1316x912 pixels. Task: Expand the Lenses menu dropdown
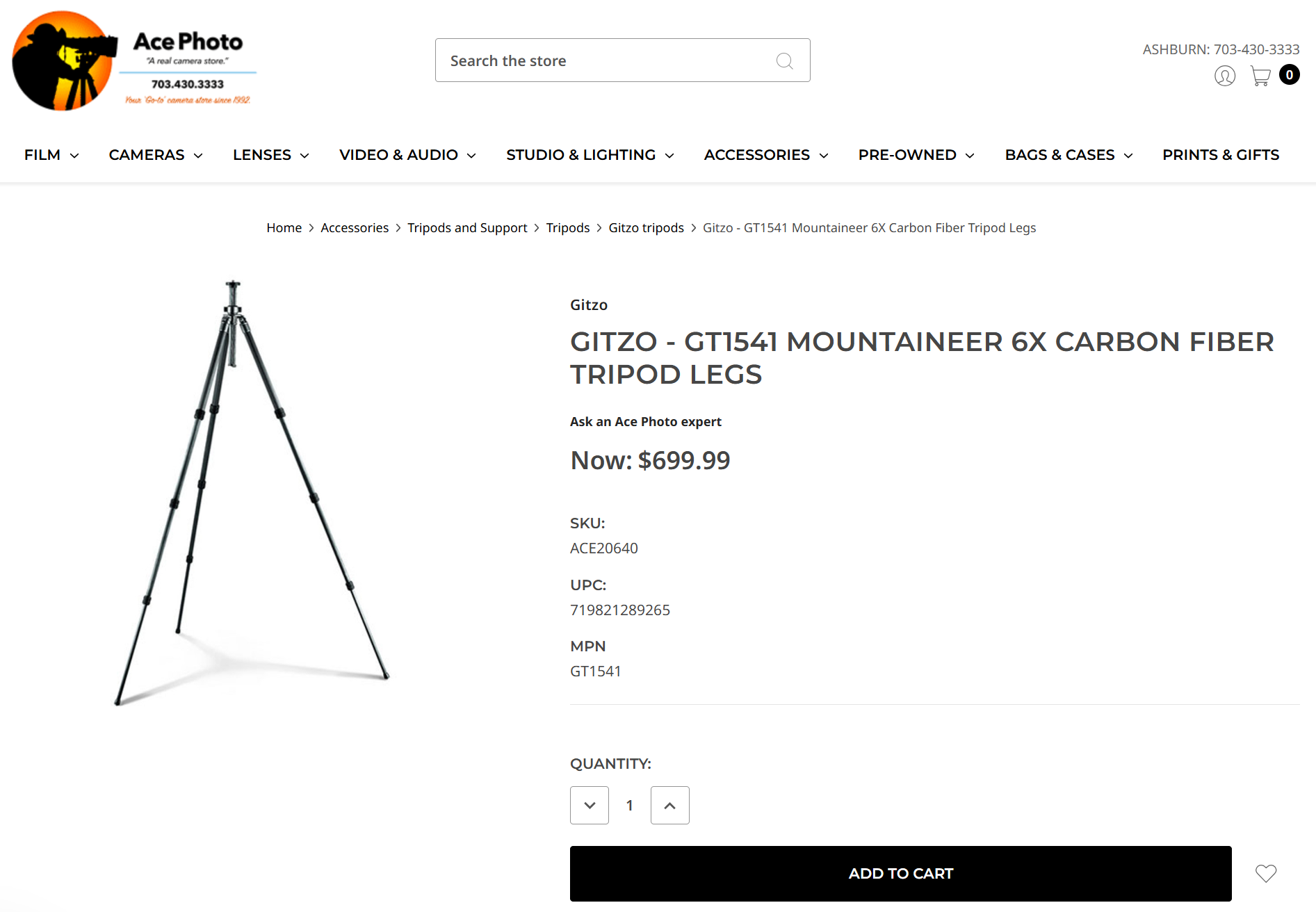(270, 155)
